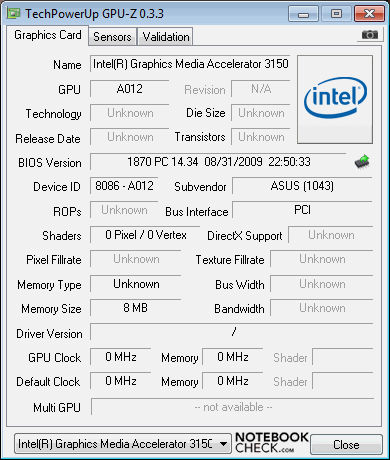Image resolution: width=390 pixels, height=460 pixels.
Task: Maximize the GPU-Z window
Action: 336,14
